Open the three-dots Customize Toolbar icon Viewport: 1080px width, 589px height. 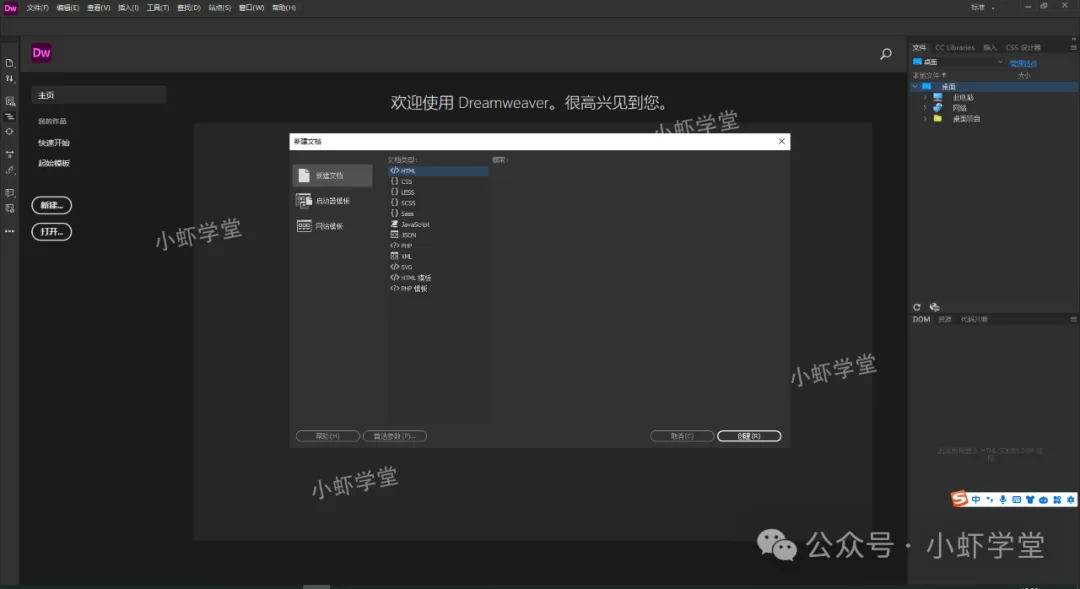point(10,231)
